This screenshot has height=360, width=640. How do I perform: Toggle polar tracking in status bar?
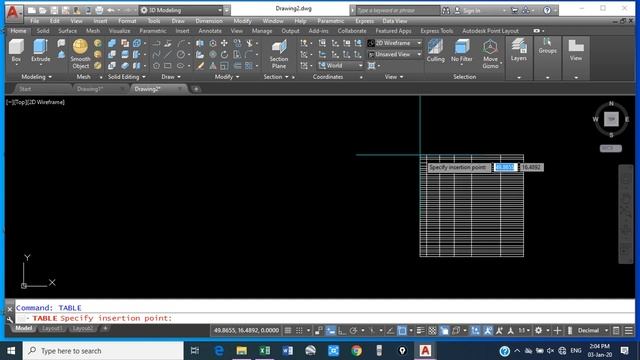[353, 331]
